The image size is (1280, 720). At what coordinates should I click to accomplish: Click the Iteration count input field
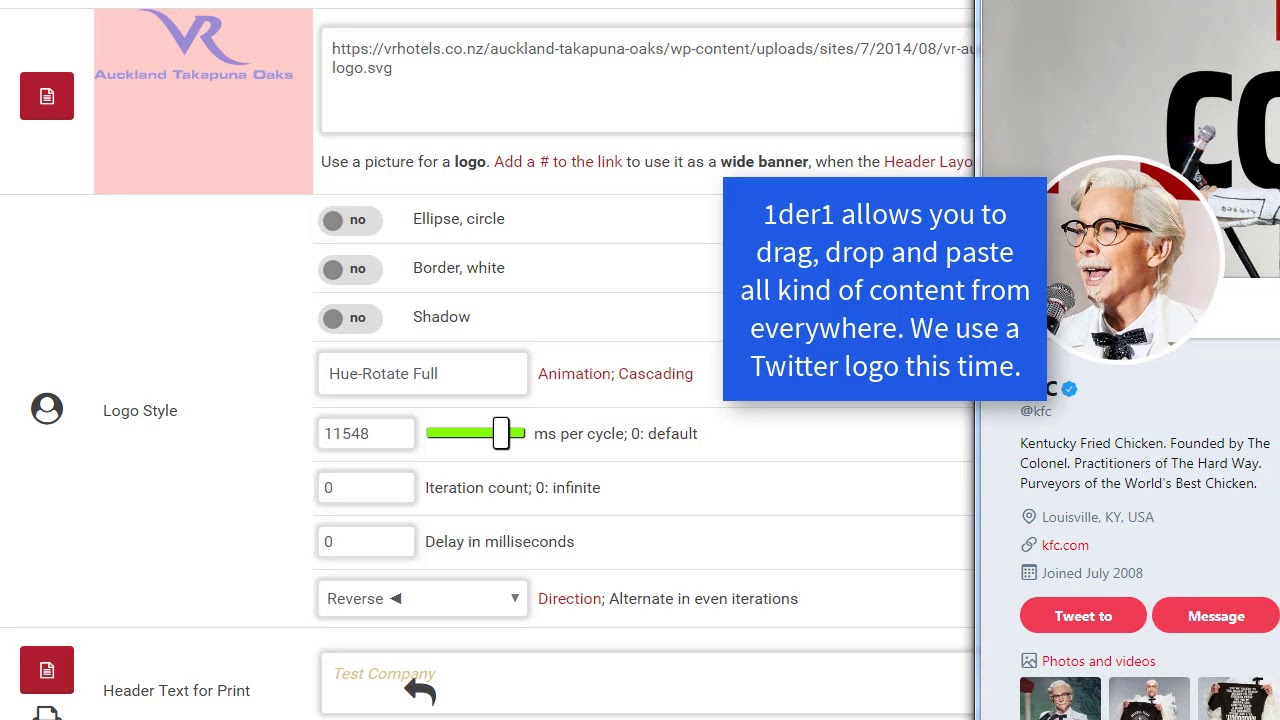[366, 488]
